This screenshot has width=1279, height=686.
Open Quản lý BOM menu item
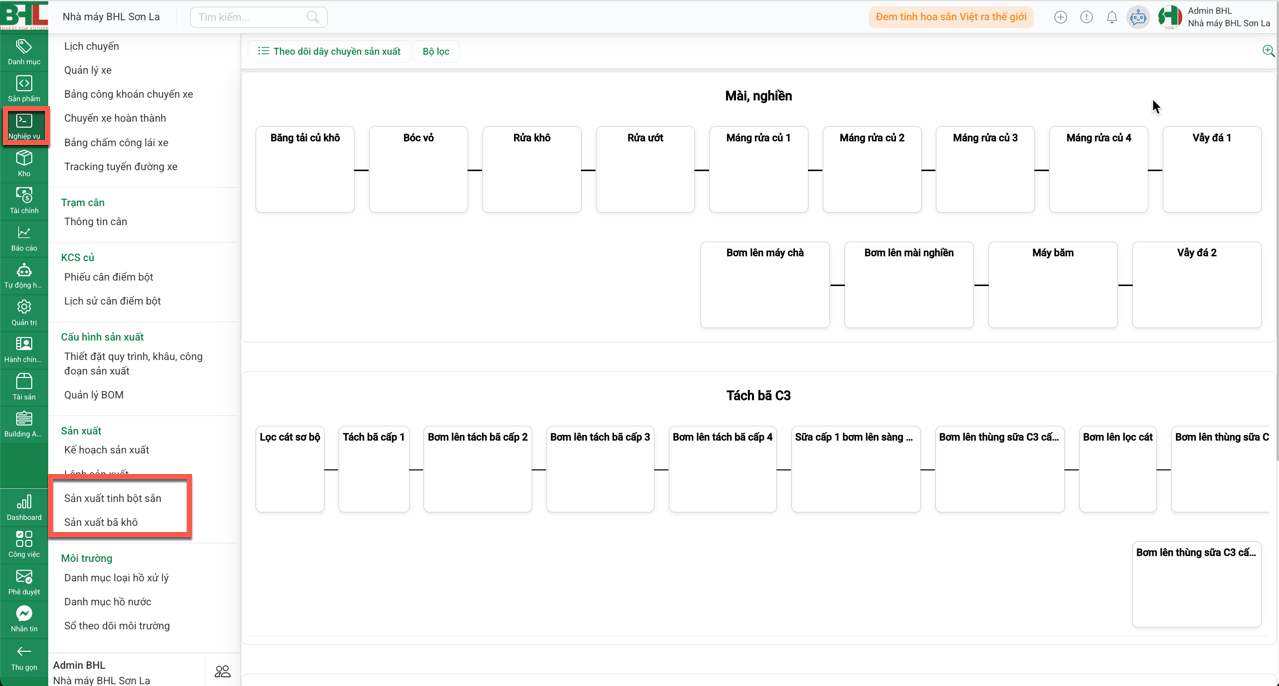pos(94,394)
